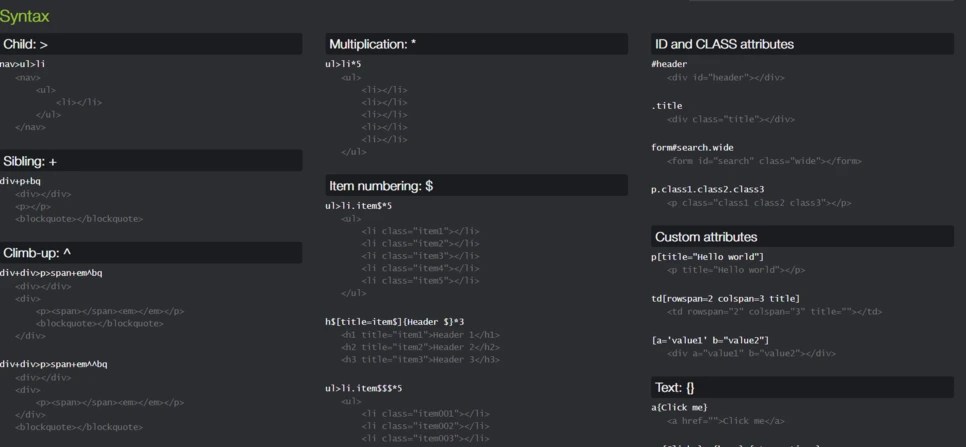Screen dimensions: 966x447
Task: Click the "Child: >" section header
Action: [25, 44]
